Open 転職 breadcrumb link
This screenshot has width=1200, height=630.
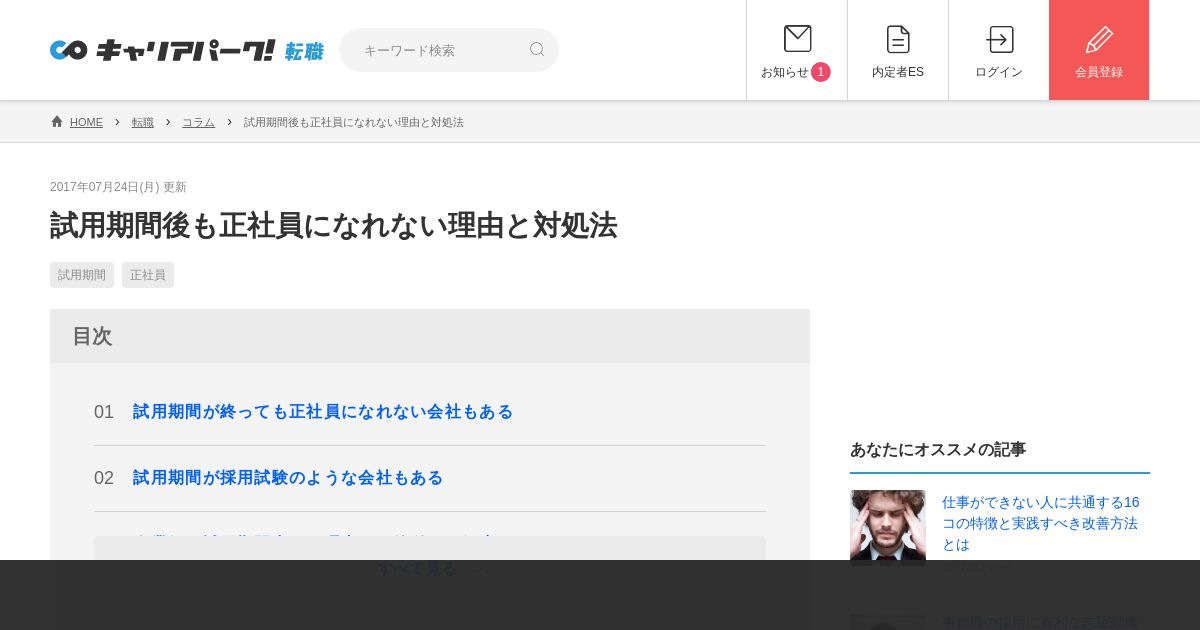tap(143, 122)
